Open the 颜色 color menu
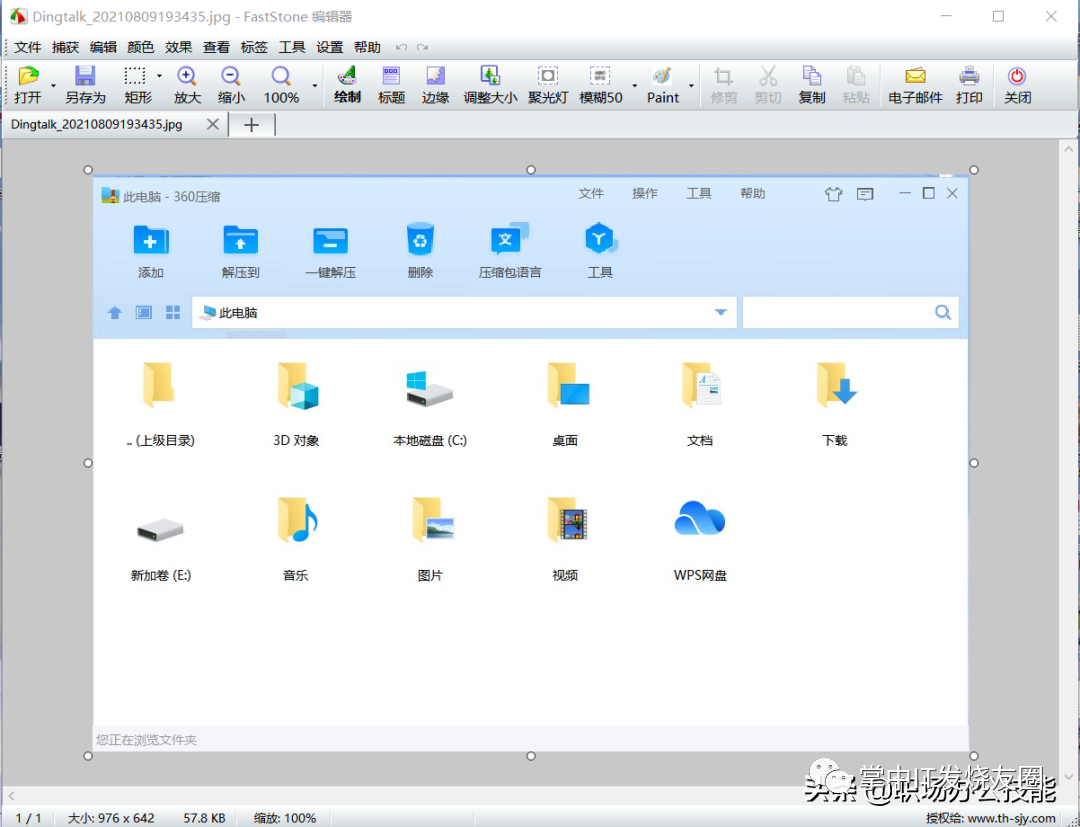Screen dimensions: 1080x827 (x=141, y=48)
